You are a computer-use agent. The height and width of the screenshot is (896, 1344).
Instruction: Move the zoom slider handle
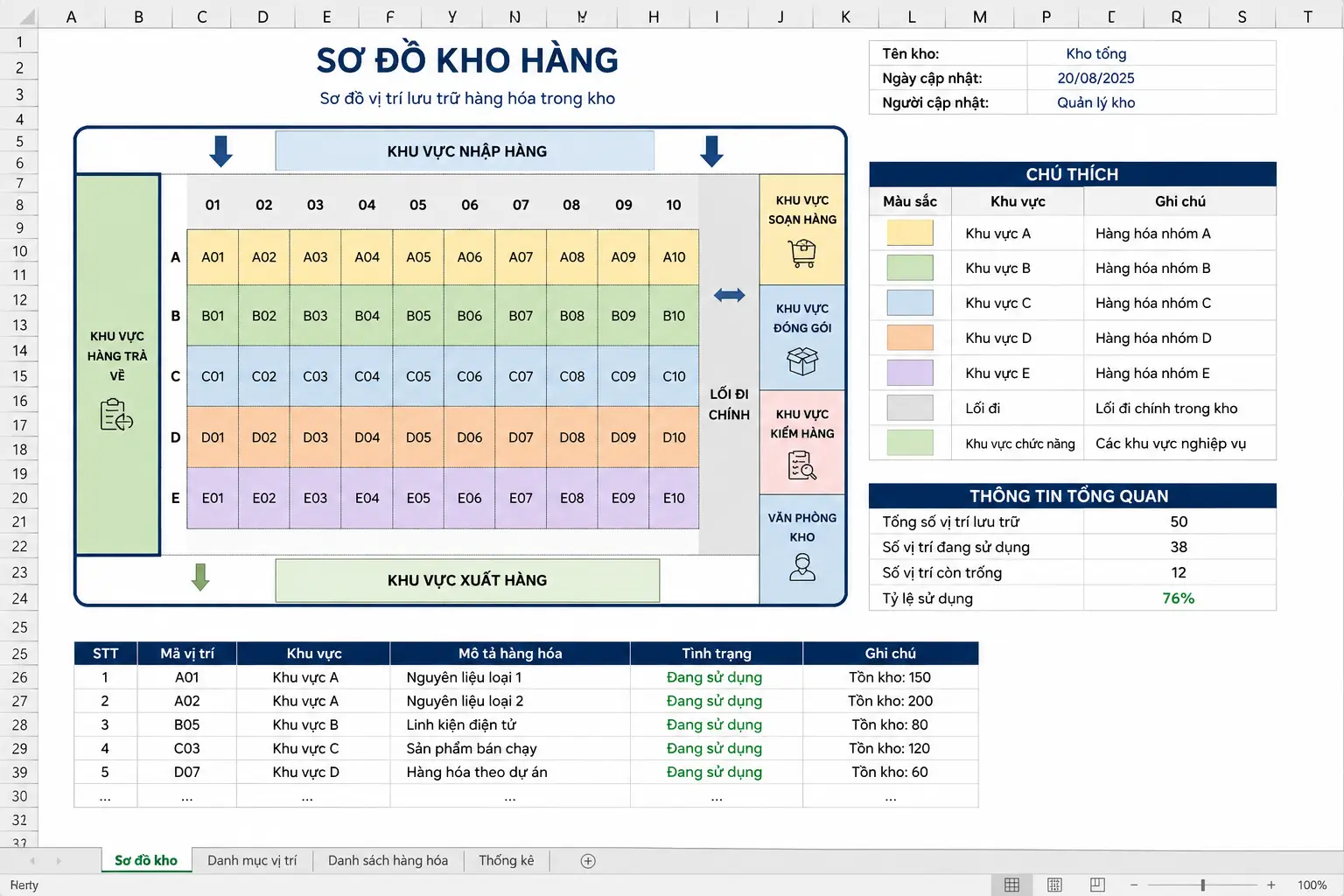(1203, 885)
